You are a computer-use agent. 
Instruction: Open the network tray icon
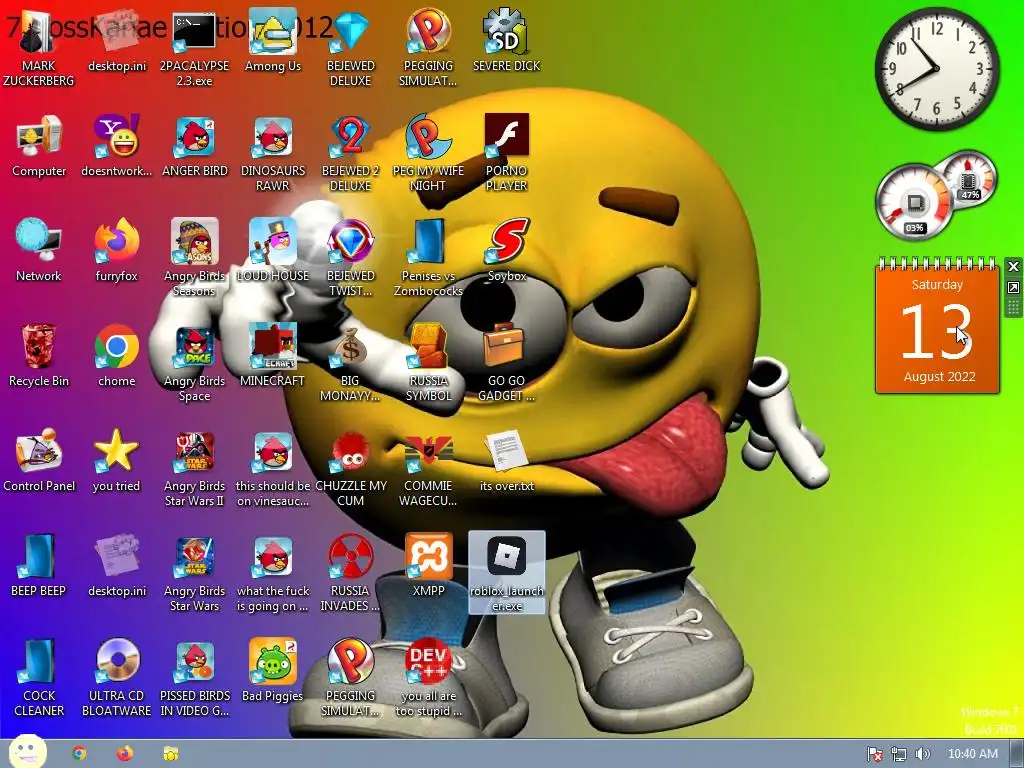point(899,754)
